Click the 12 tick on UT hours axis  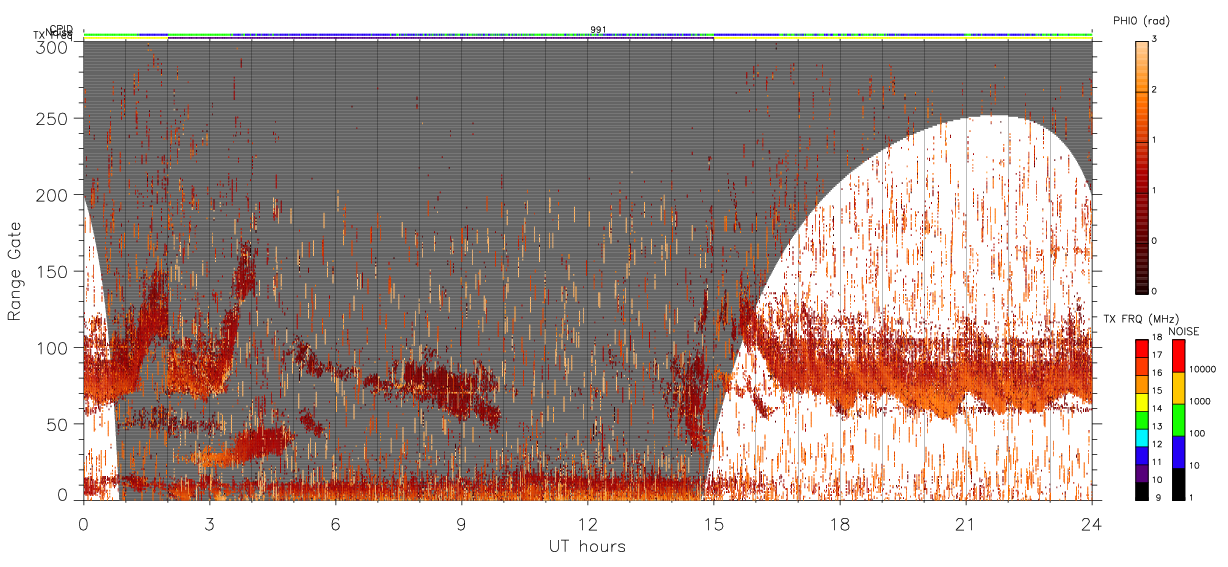tap(587, 523)
